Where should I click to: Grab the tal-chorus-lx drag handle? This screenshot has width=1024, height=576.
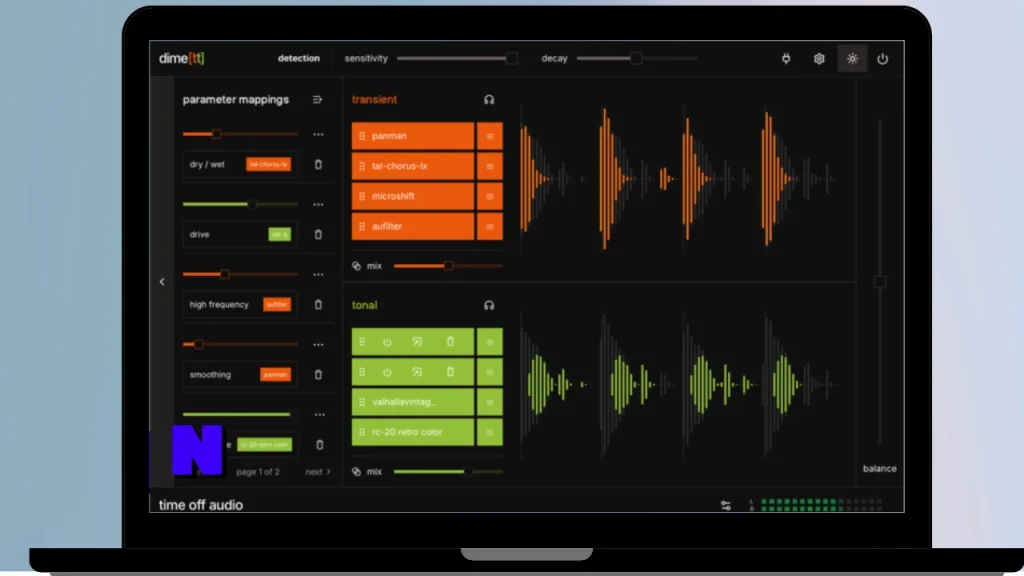pos(362,166)
